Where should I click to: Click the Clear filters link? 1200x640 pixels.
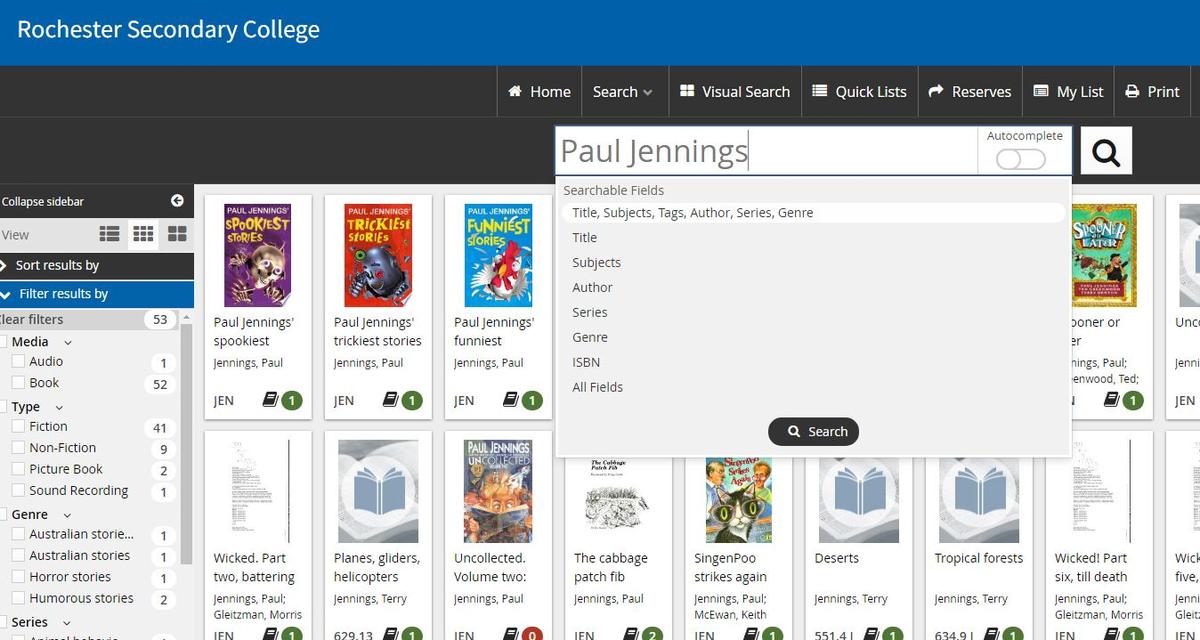[32, 320]
